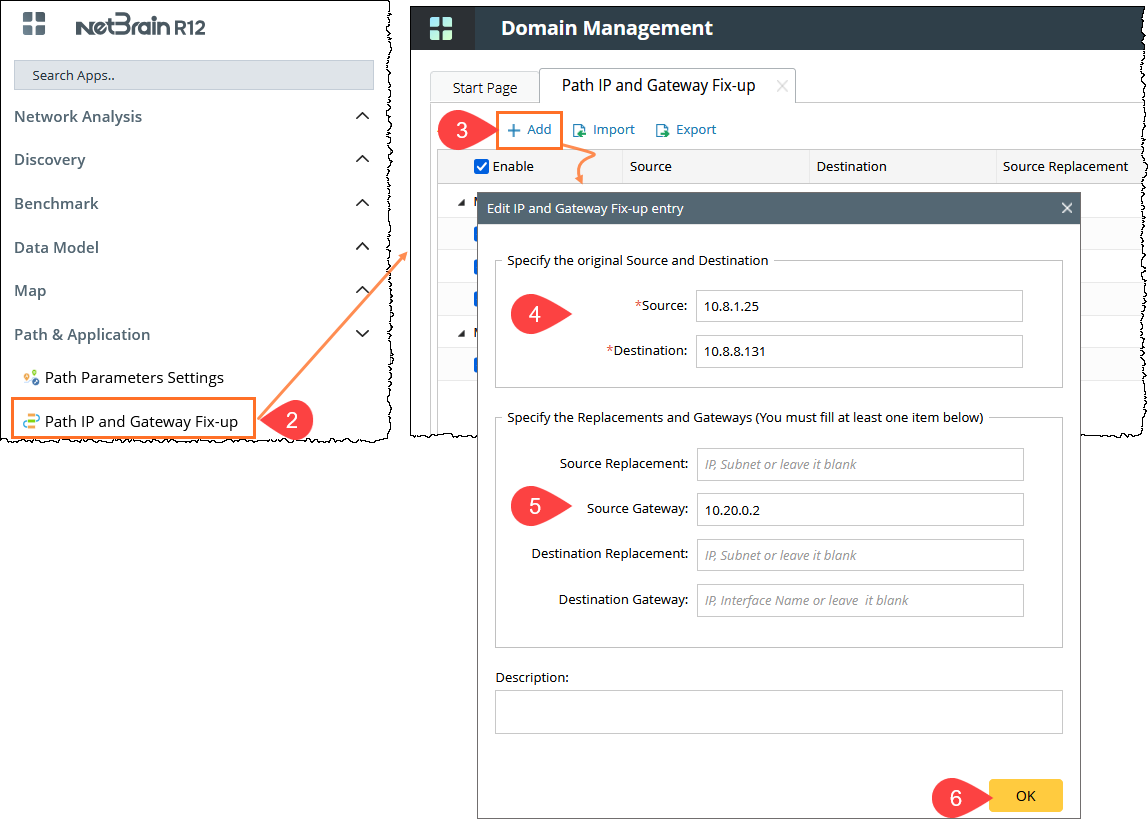This screenshot has width=1148, height=819.
Task: Click the Export button label
Action: click(x=696, y=130)
